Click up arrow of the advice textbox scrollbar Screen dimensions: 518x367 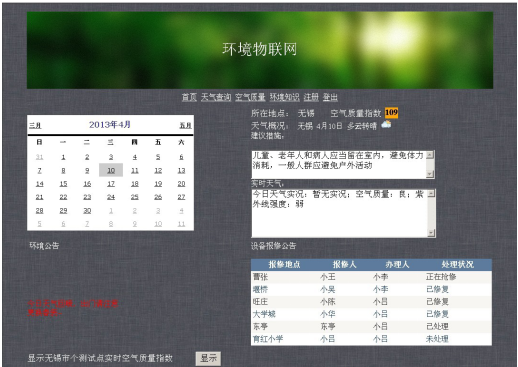point(430,155)
